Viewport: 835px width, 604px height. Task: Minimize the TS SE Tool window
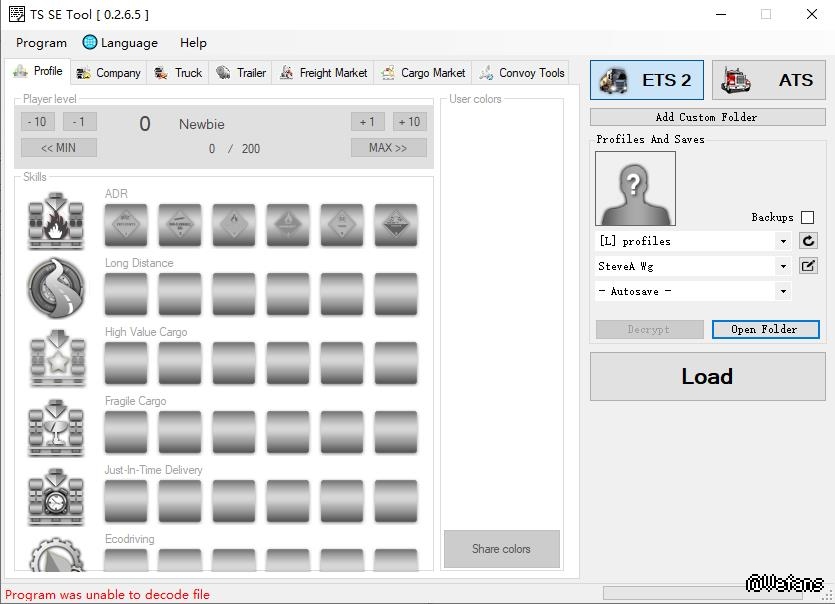pyautogui.click(x=721, y=14)
